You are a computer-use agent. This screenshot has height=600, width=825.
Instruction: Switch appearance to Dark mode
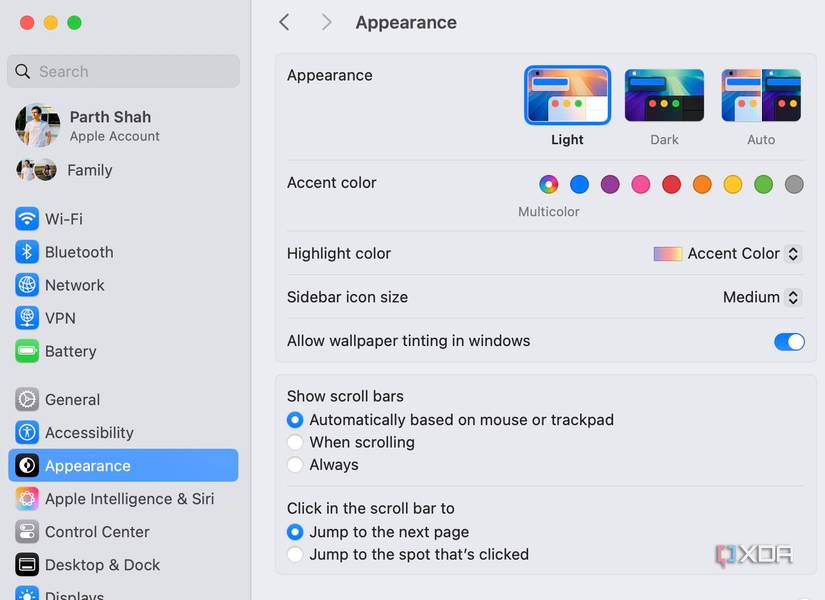(664, 95)
